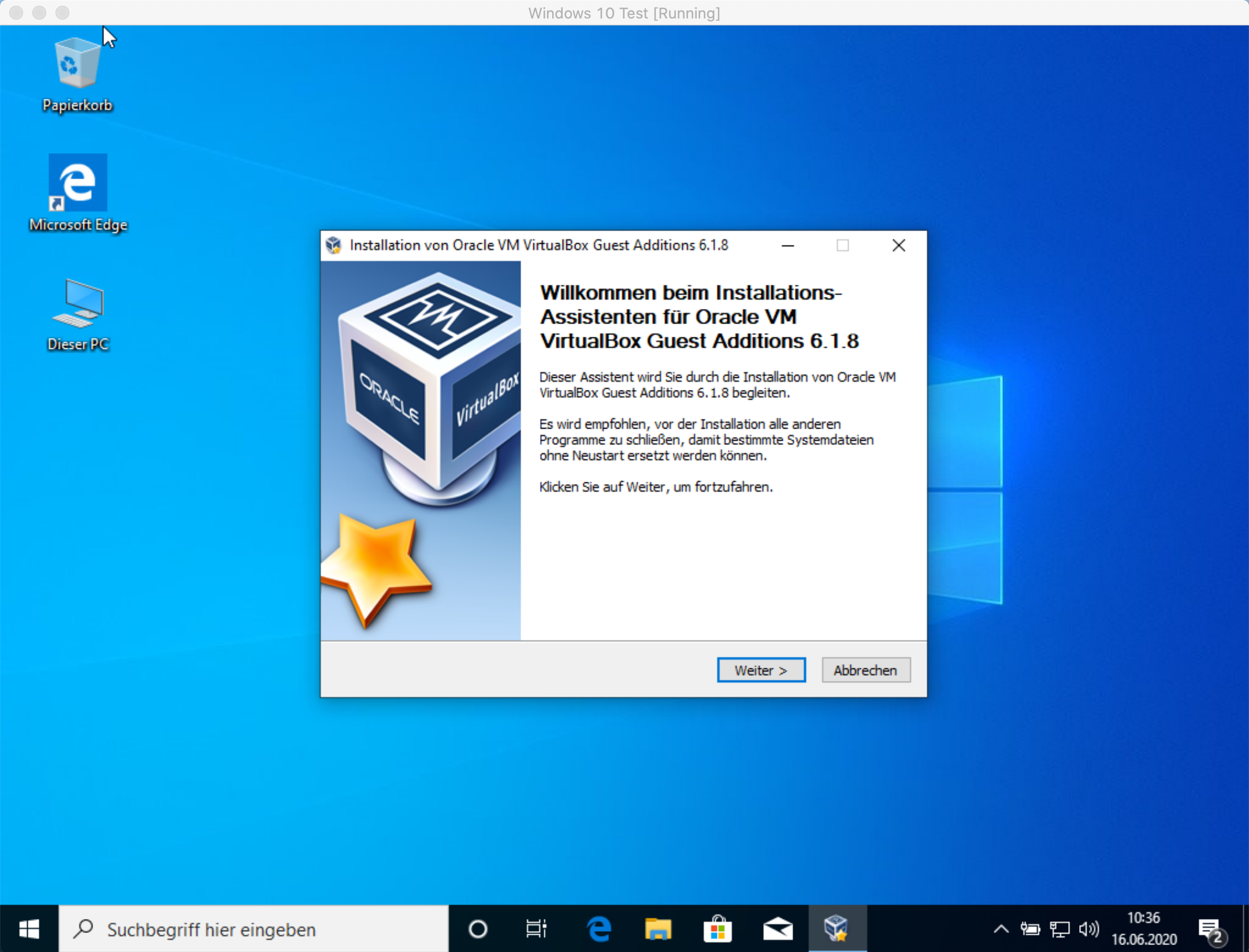Open network status tray icon
The height and width of the screenshot is (952, 1249).
(1060, 929)
